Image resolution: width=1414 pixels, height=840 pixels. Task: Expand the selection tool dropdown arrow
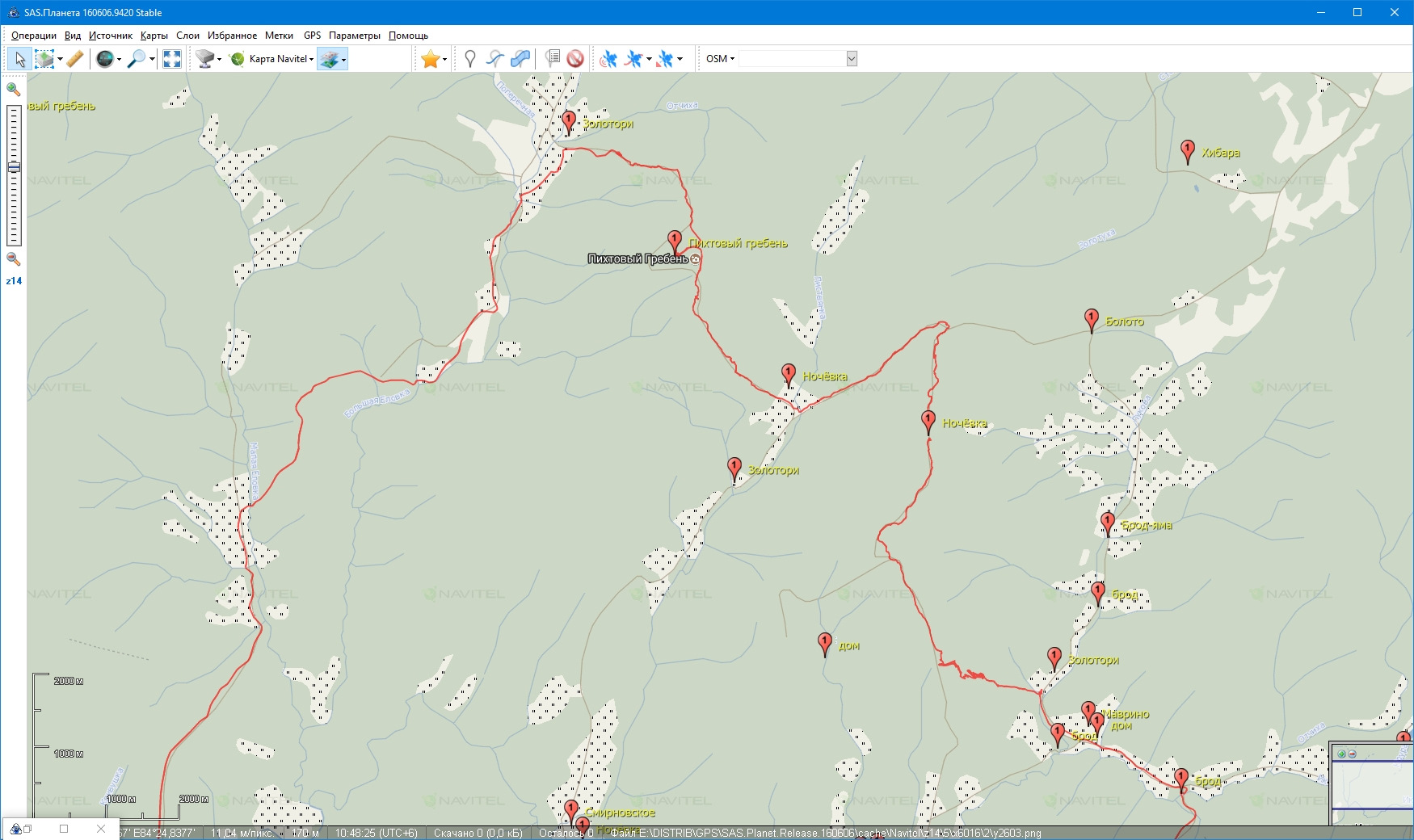click(x=60, y=59)
